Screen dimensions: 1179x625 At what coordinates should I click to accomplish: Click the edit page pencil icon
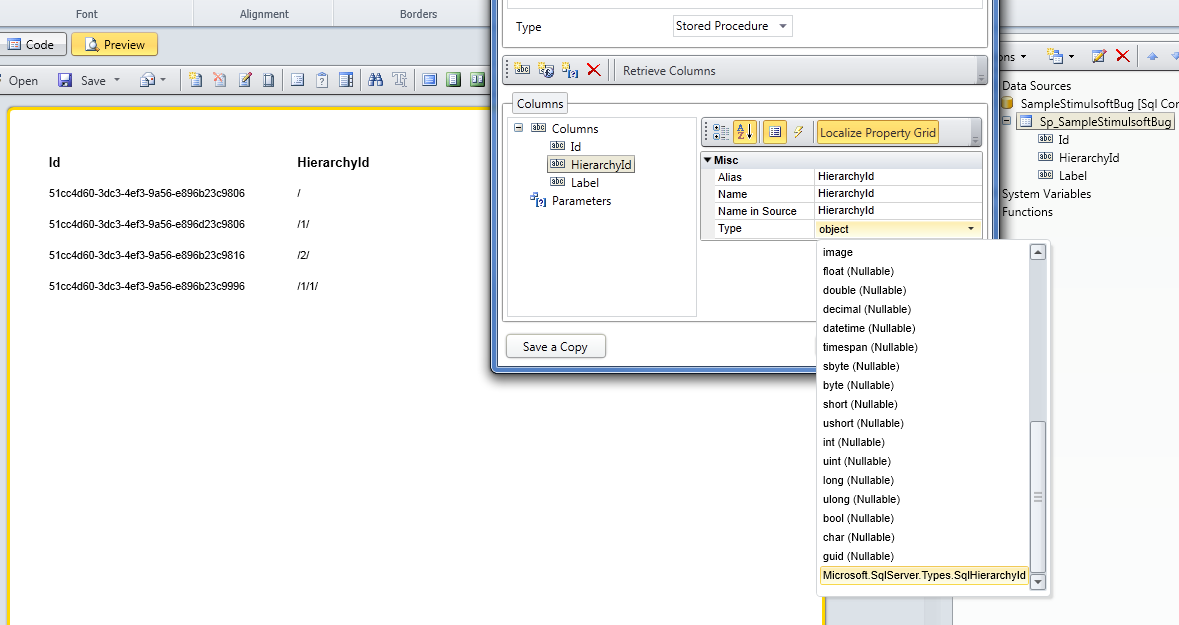[x=244, y=80]
